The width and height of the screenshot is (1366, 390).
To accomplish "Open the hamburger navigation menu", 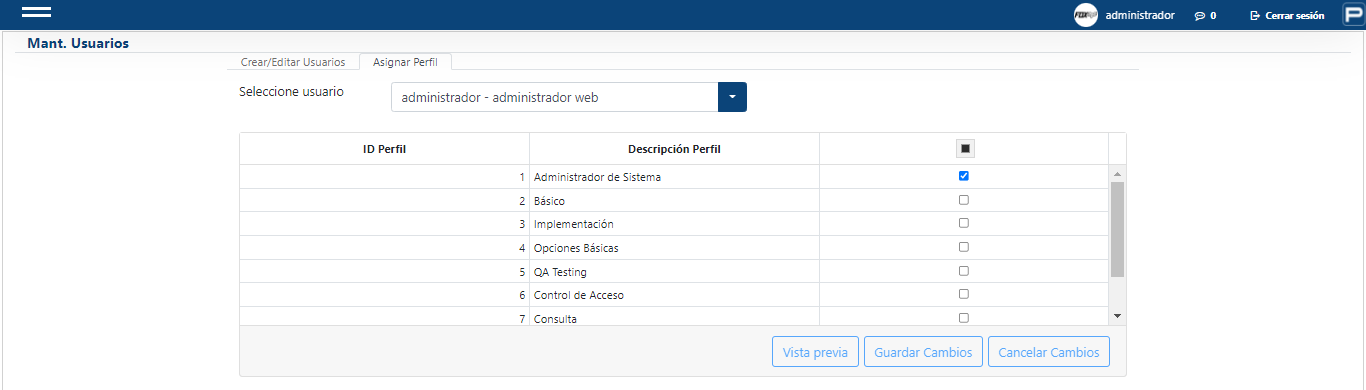I will tap(36, 13).
